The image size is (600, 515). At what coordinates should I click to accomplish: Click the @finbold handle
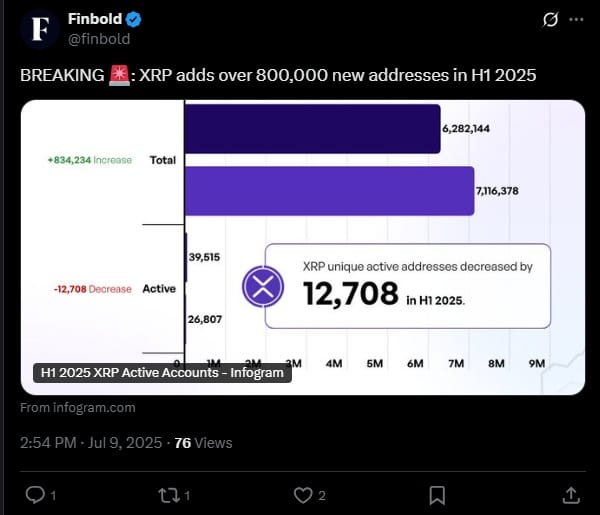point(98,38)
